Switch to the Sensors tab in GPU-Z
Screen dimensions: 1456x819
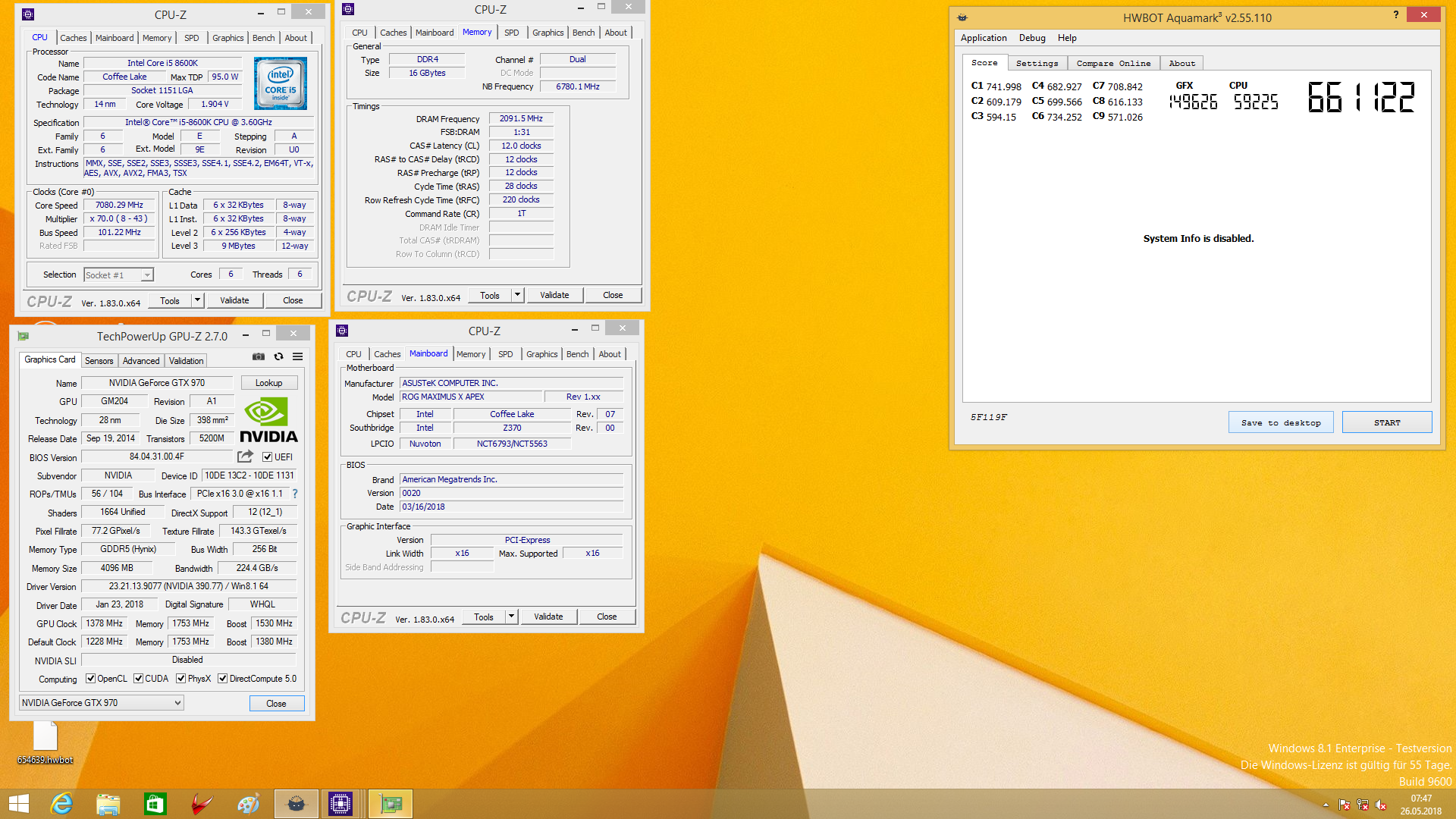(99, 361)
